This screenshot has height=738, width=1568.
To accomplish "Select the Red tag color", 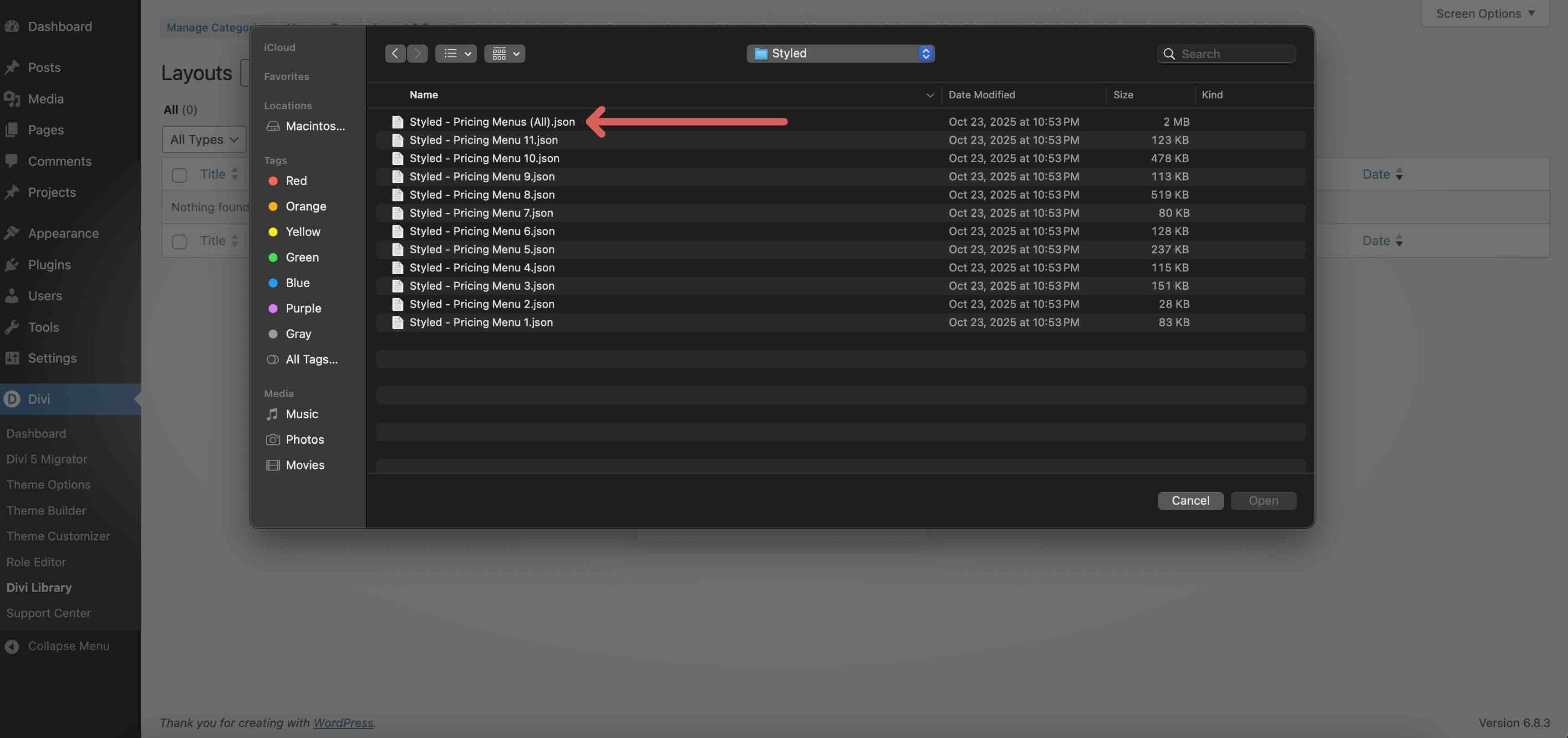I will [x=296, y=181].
